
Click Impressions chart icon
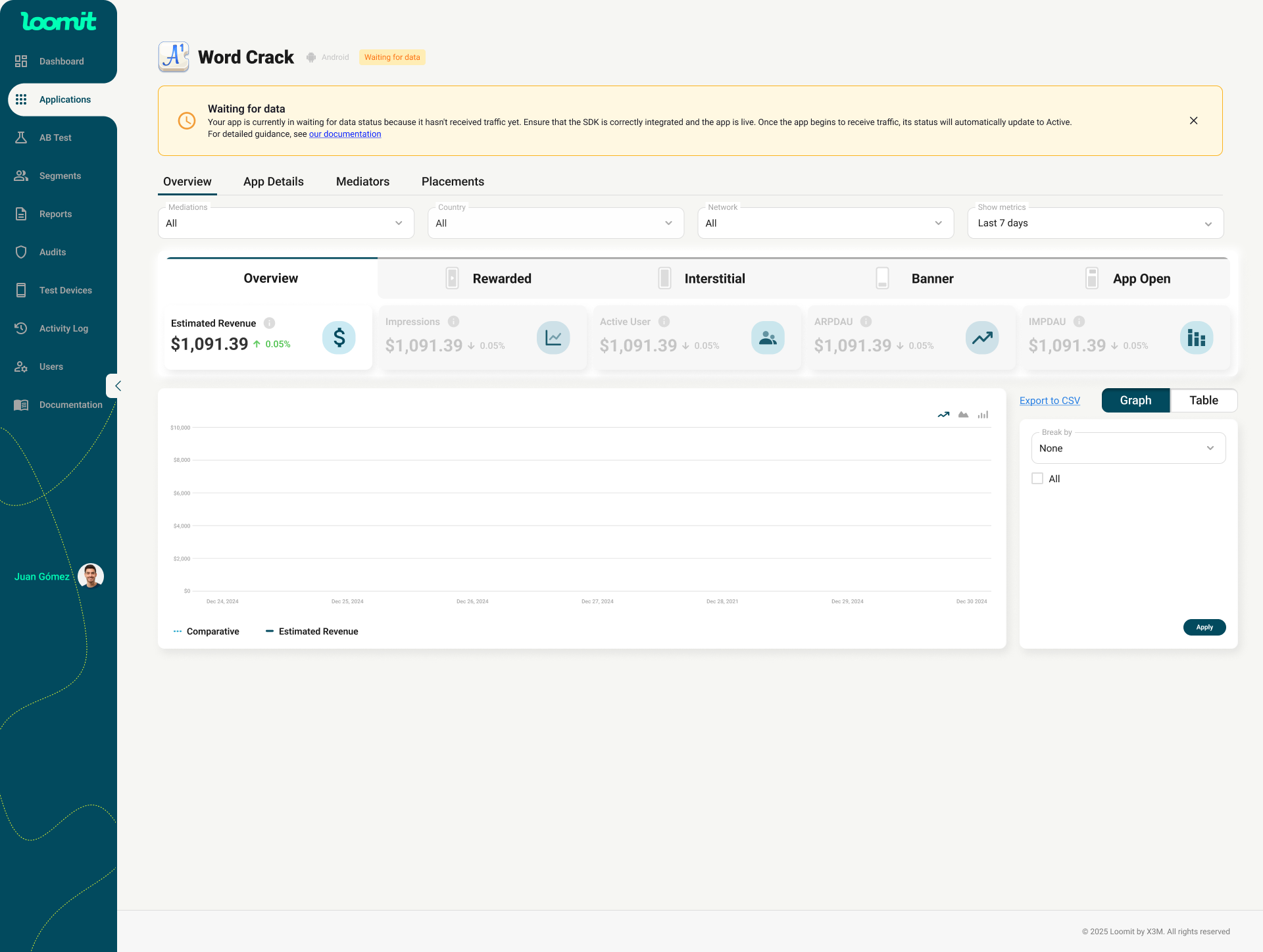(553, 338)
